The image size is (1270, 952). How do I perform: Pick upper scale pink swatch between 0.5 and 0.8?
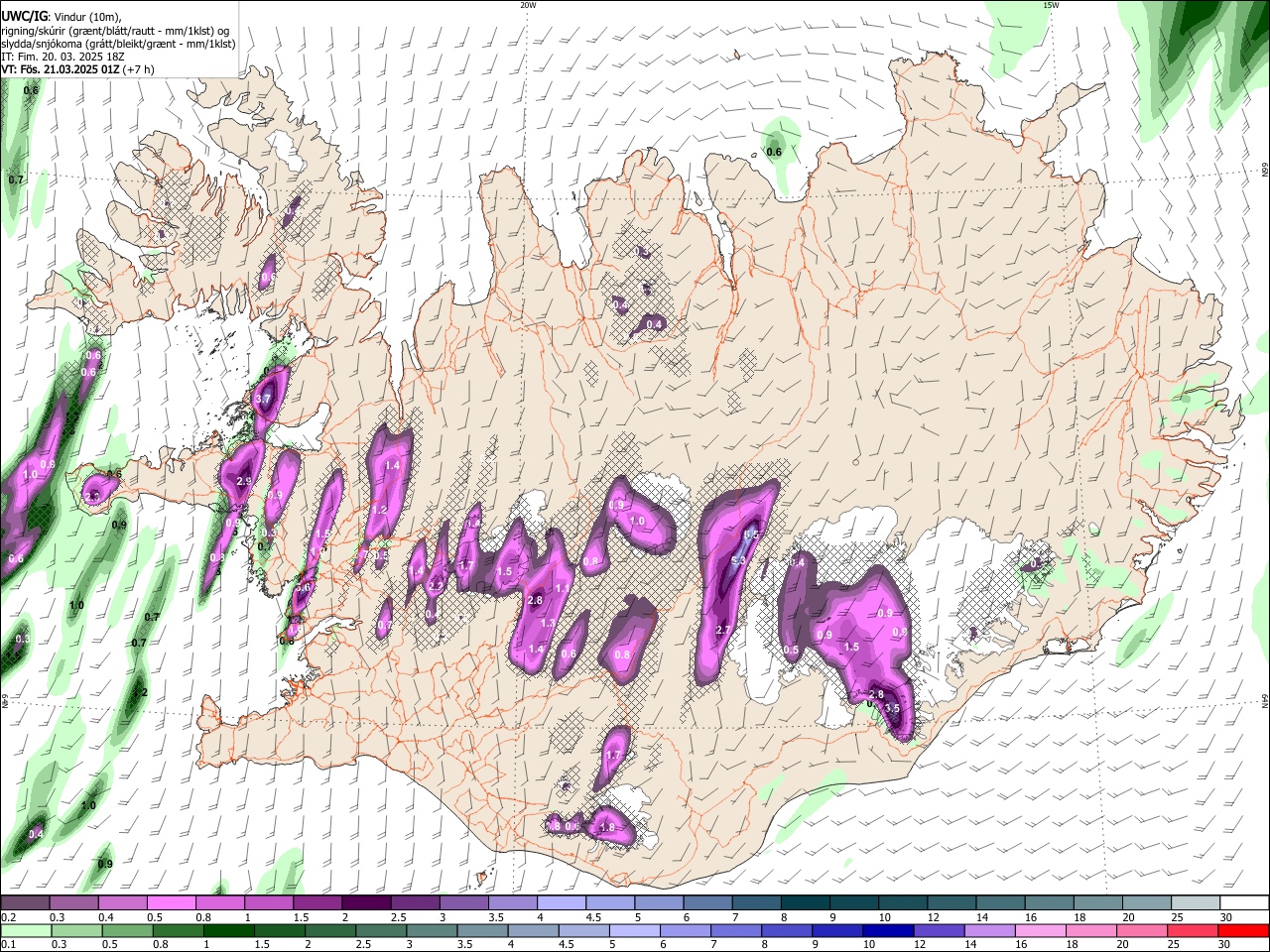(171, 903)
